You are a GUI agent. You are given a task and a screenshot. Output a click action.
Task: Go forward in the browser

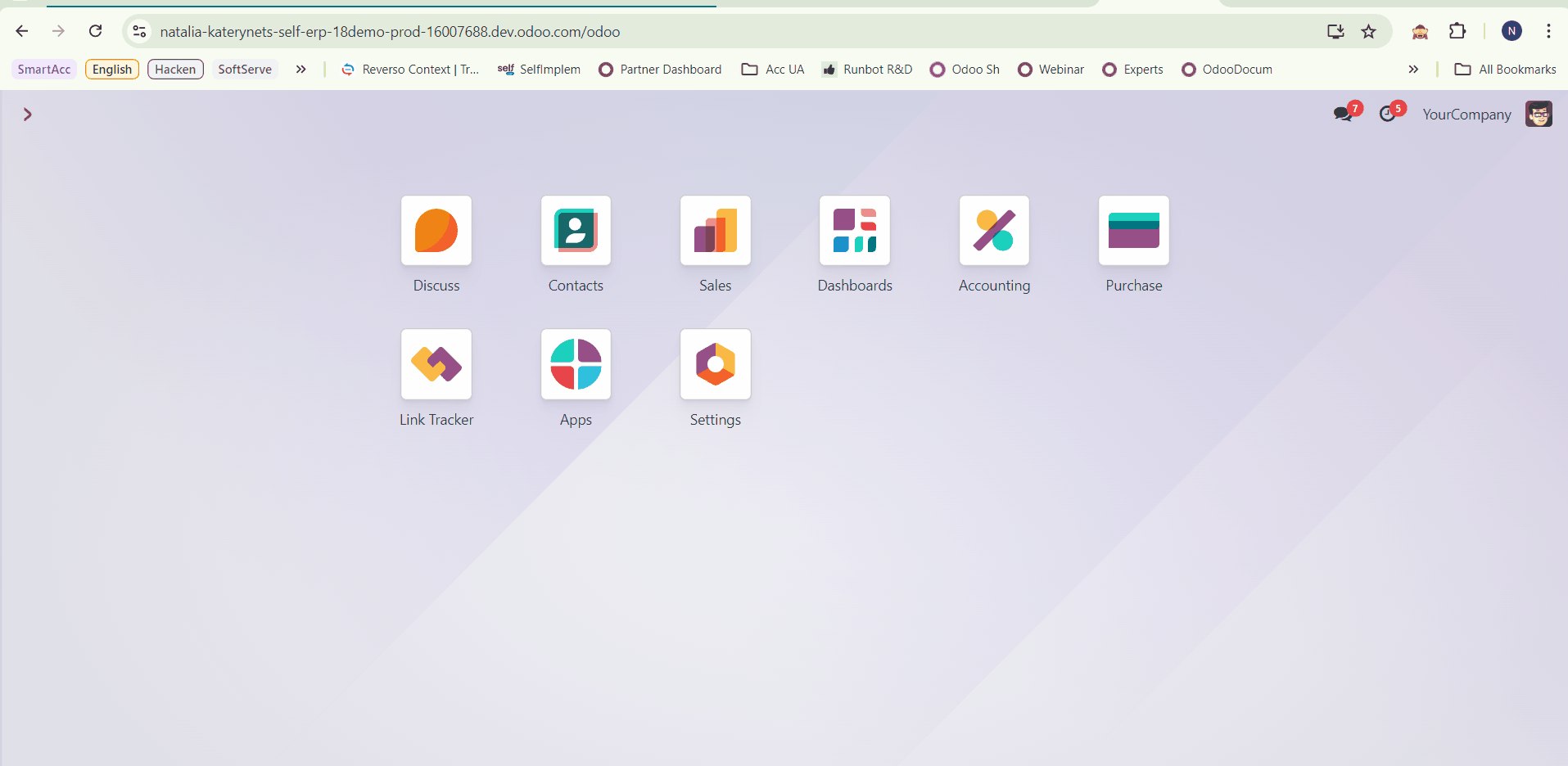coord(58,31)
